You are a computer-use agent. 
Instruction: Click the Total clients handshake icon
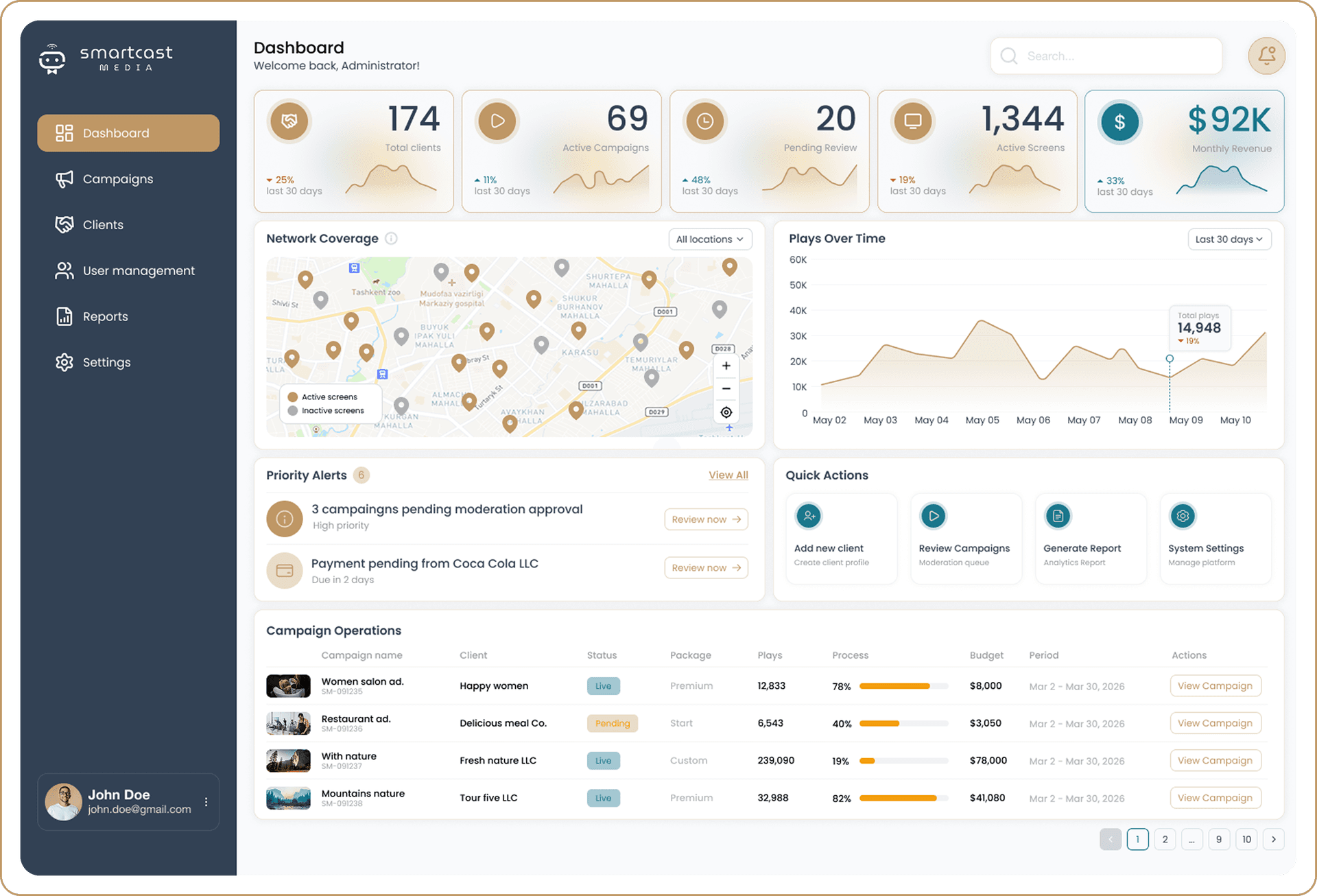point(289,121)
